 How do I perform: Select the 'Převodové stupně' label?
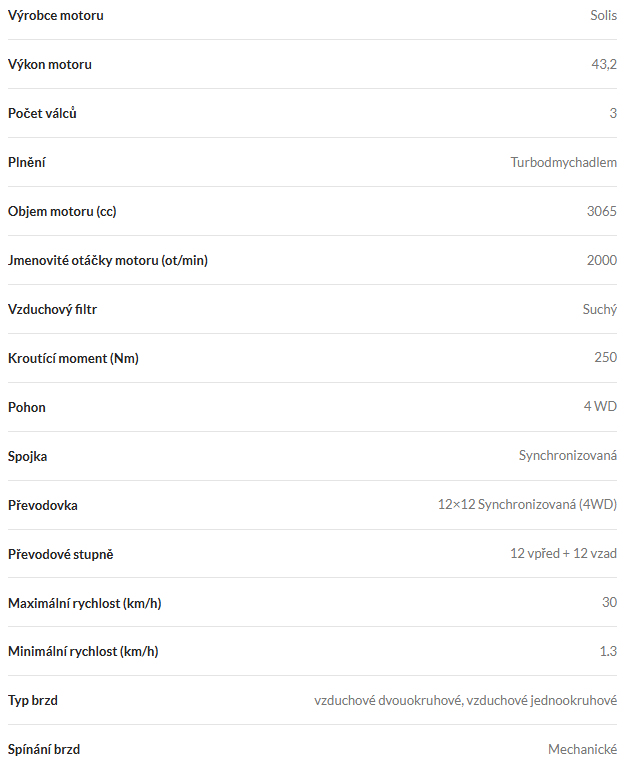(x=68, y=554)
